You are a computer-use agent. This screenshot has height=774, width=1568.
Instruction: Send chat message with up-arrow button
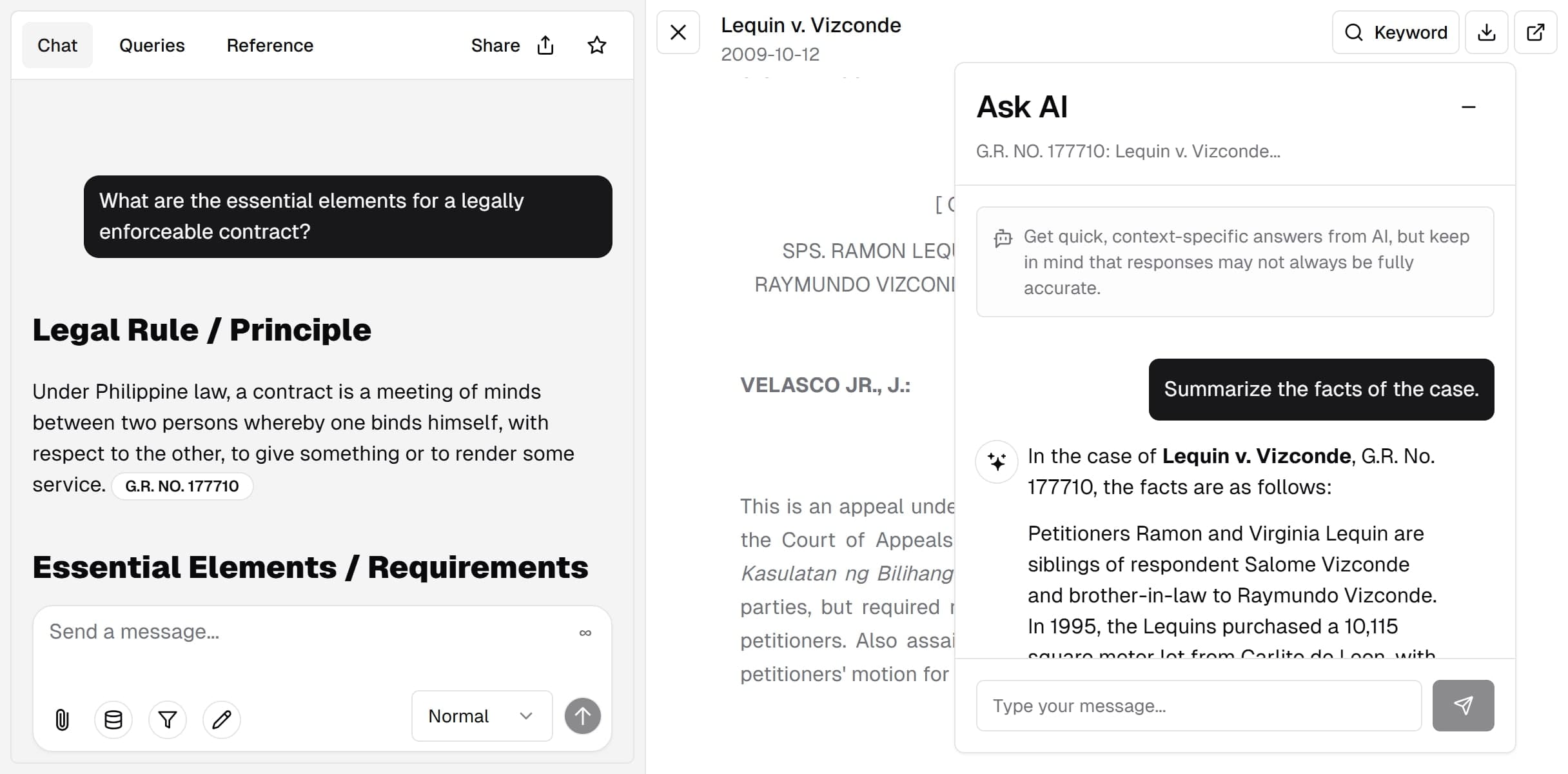pos(582,716)
